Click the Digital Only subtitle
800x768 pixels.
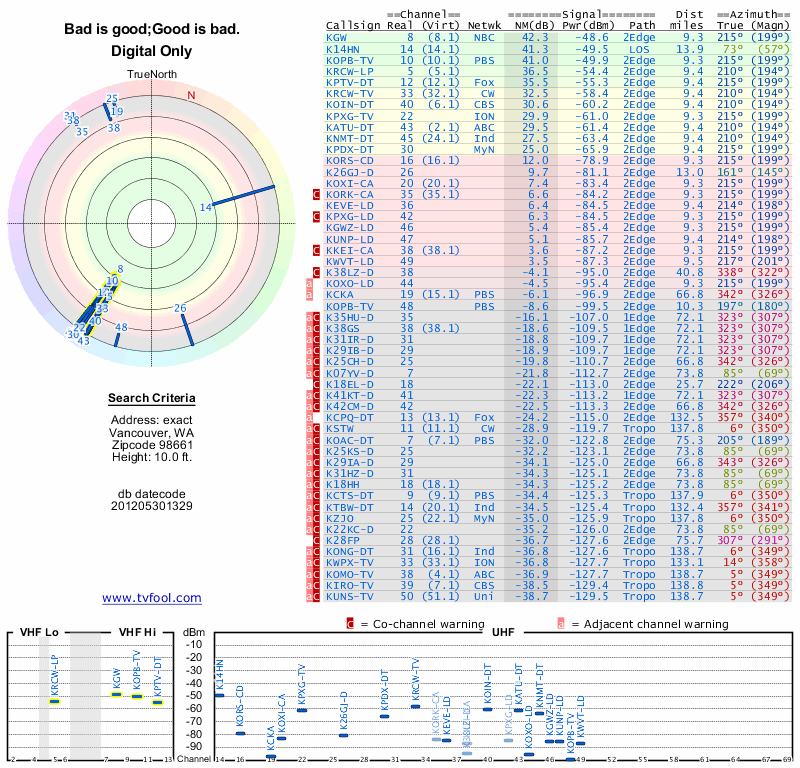click(x=152, y=51)
